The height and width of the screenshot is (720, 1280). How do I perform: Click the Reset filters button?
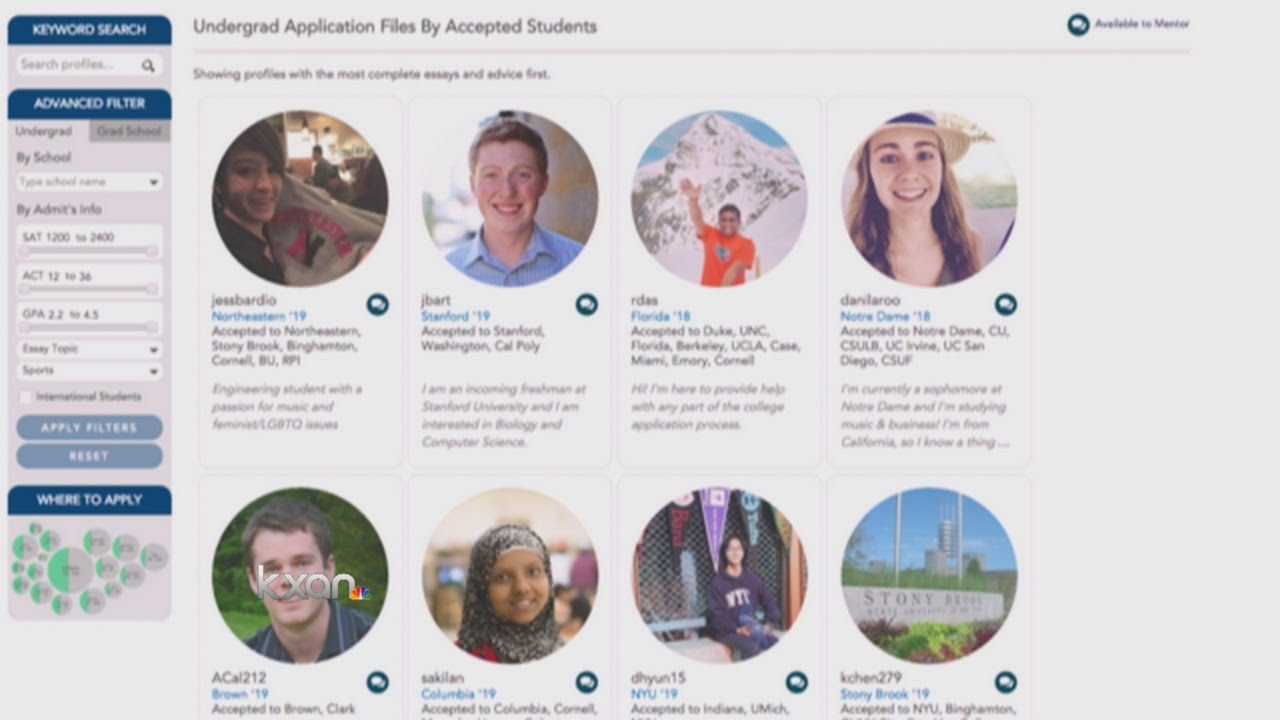click(89, 456)
